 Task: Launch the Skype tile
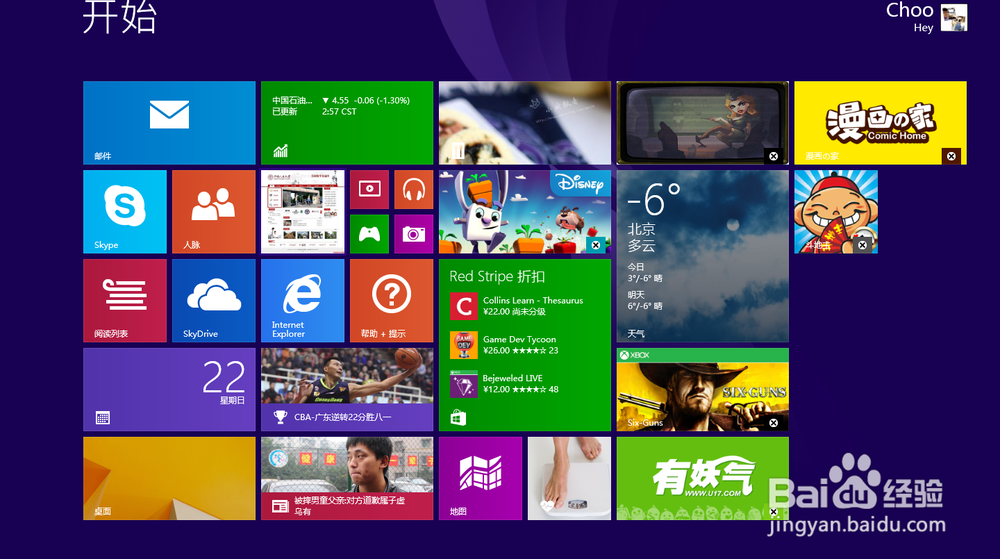125,211
